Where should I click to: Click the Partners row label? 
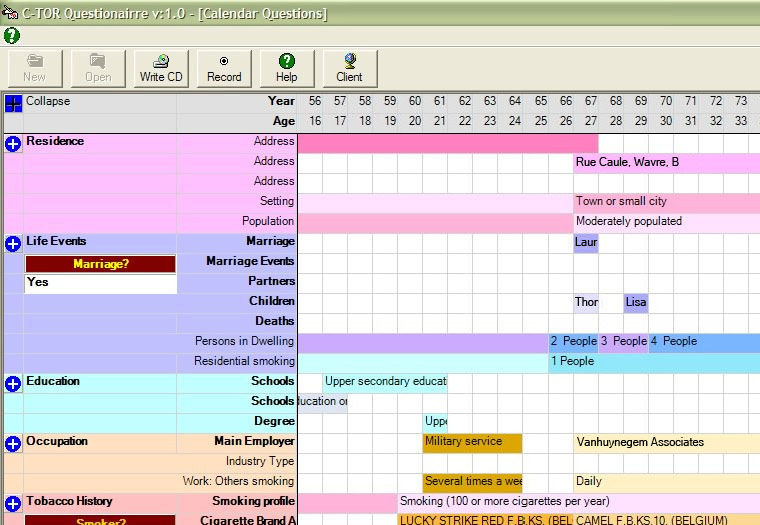[x=271, y=282]
